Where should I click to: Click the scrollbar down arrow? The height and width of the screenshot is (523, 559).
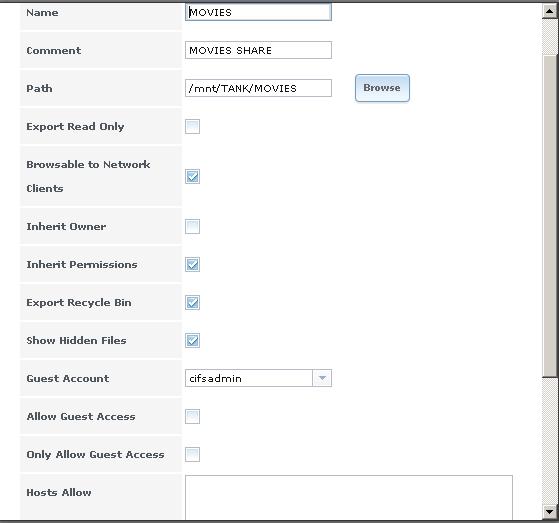pos(549,512)
